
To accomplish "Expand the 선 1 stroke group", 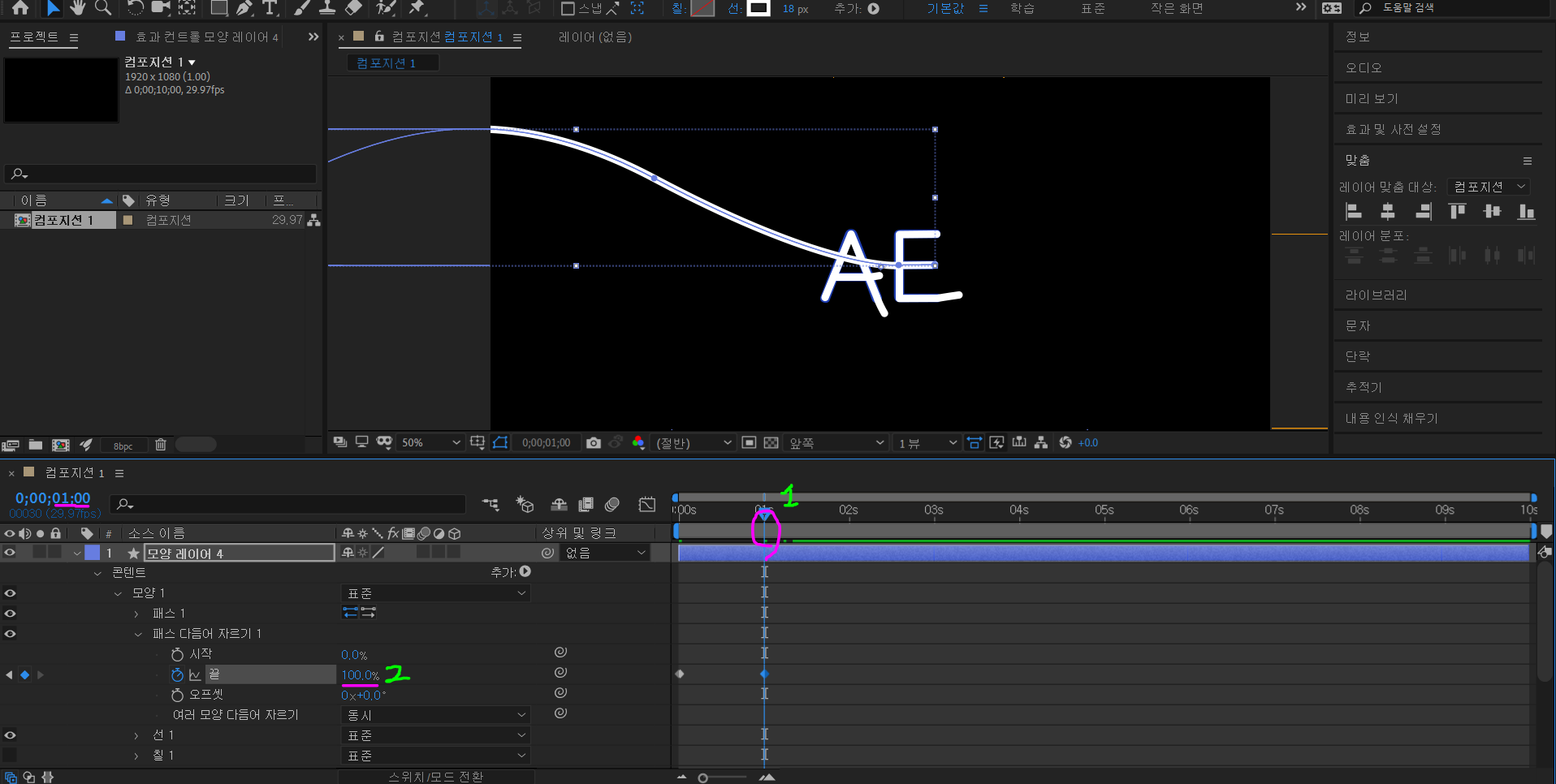I will [136, 735].
